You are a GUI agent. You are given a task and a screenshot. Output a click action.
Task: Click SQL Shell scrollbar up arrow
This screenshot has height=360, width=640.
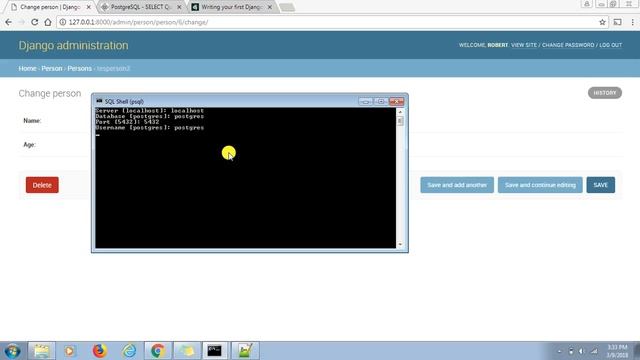[400, 112]
